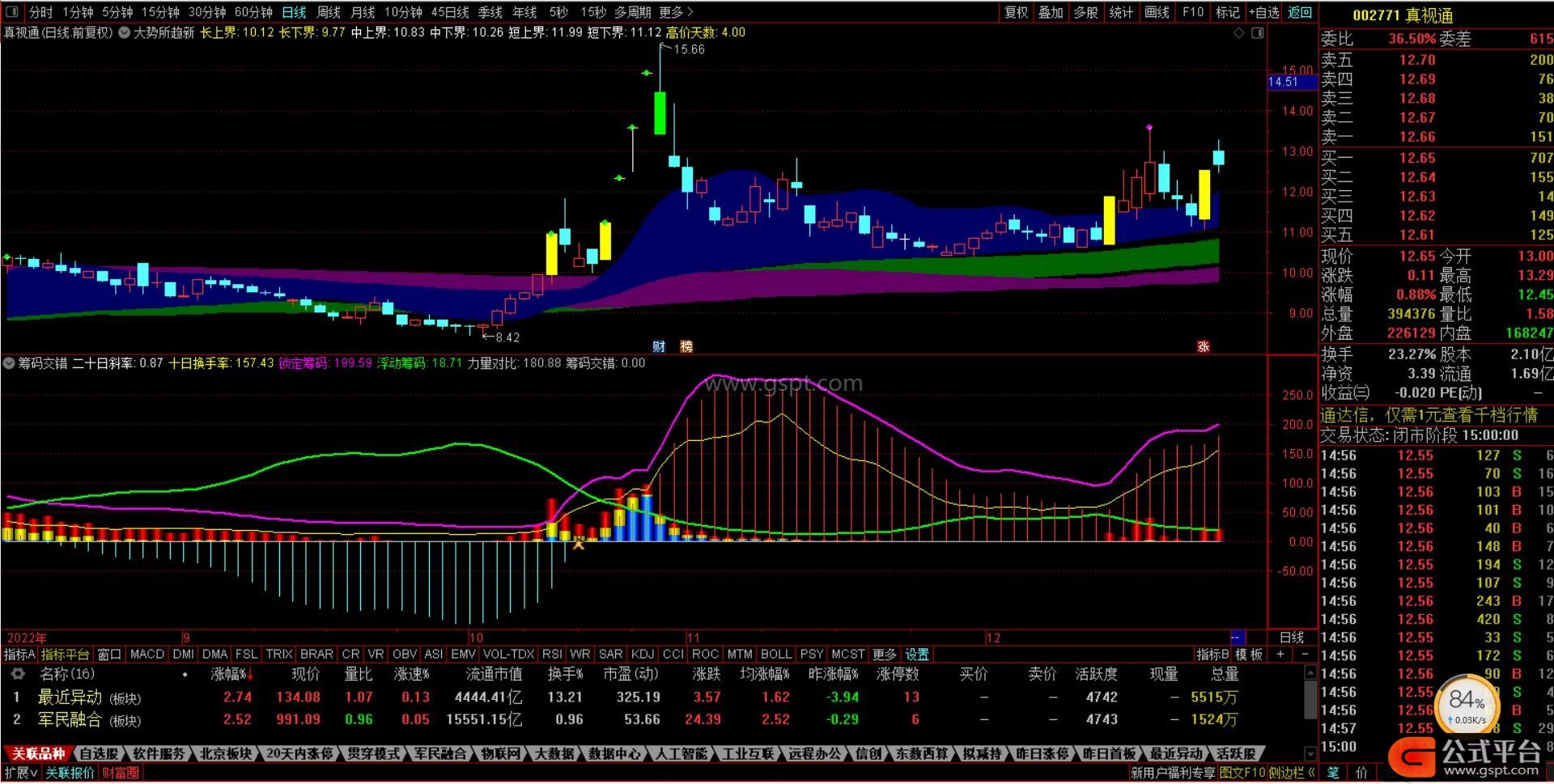
Task: Select the 月线 monthly timeframe
Action: pos(363,12)
